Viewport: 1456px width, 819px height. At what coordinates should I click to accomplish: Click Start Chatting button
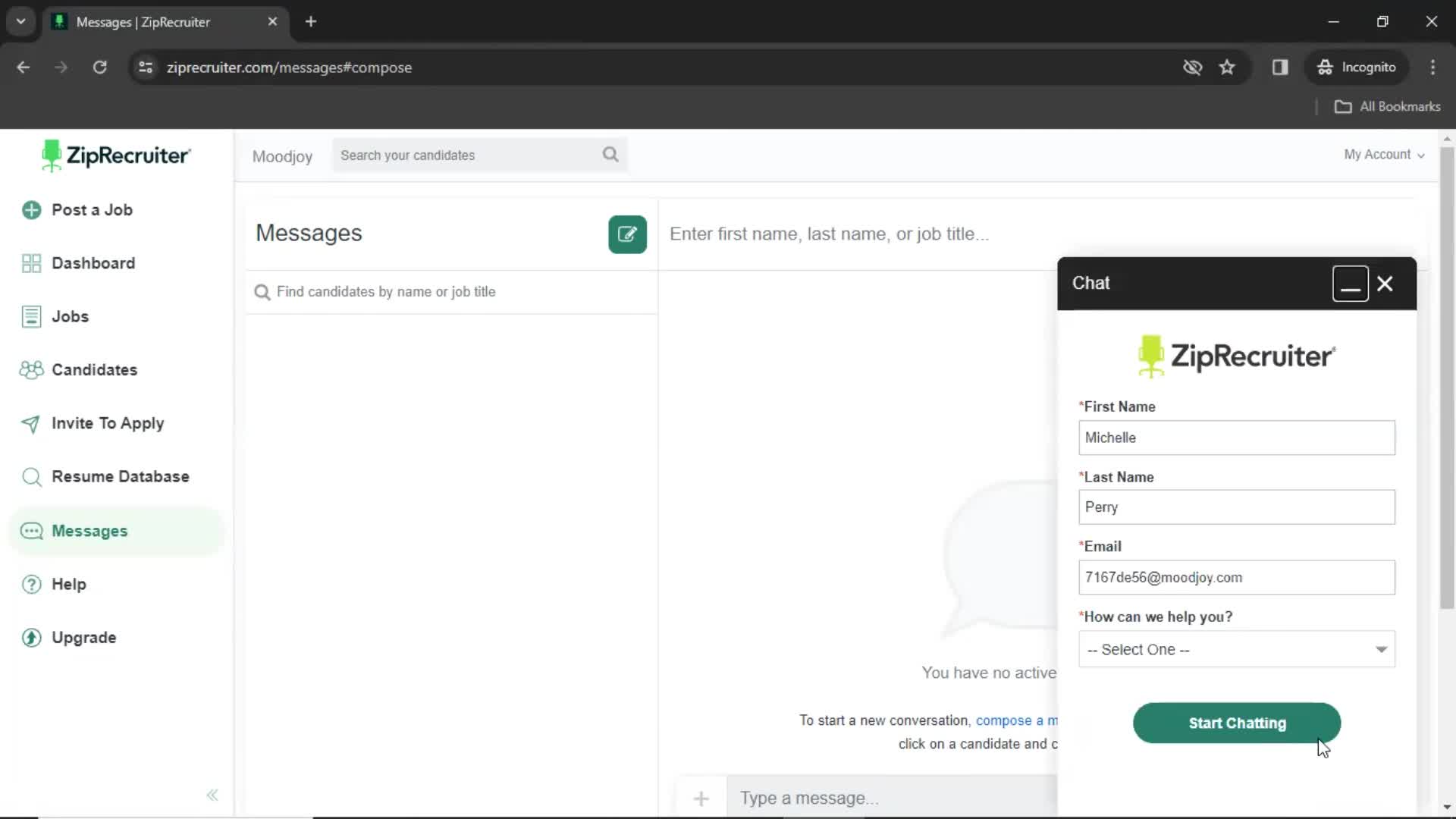(x=1237, y=723)
